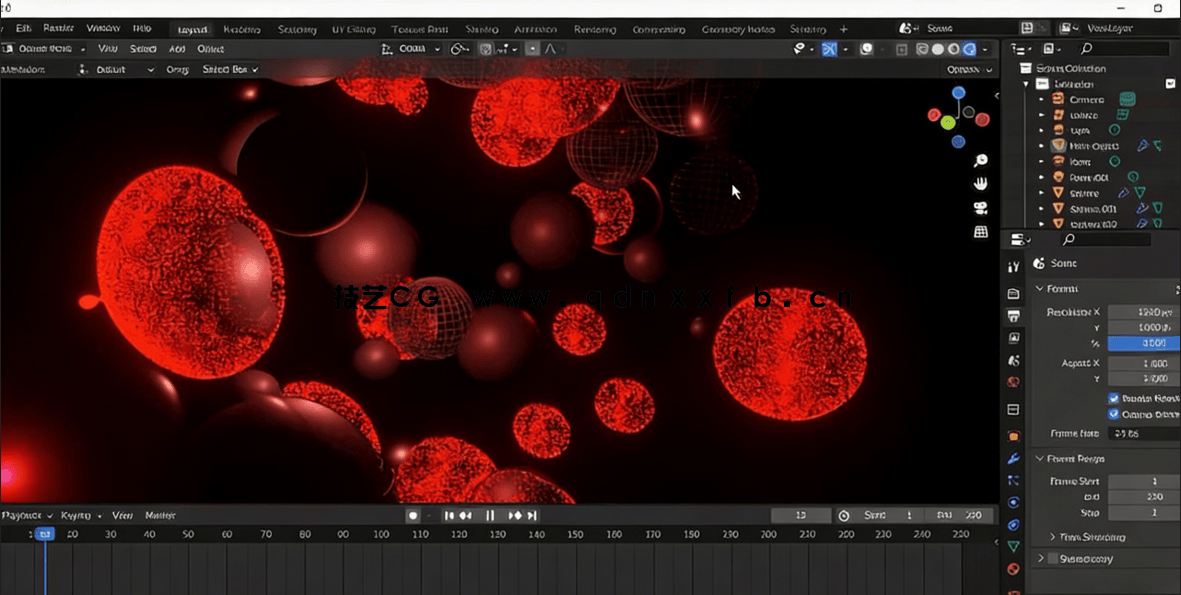The image size is (1181, 595).
Task: Select the hand pan view icon
Action: point(981,183)
